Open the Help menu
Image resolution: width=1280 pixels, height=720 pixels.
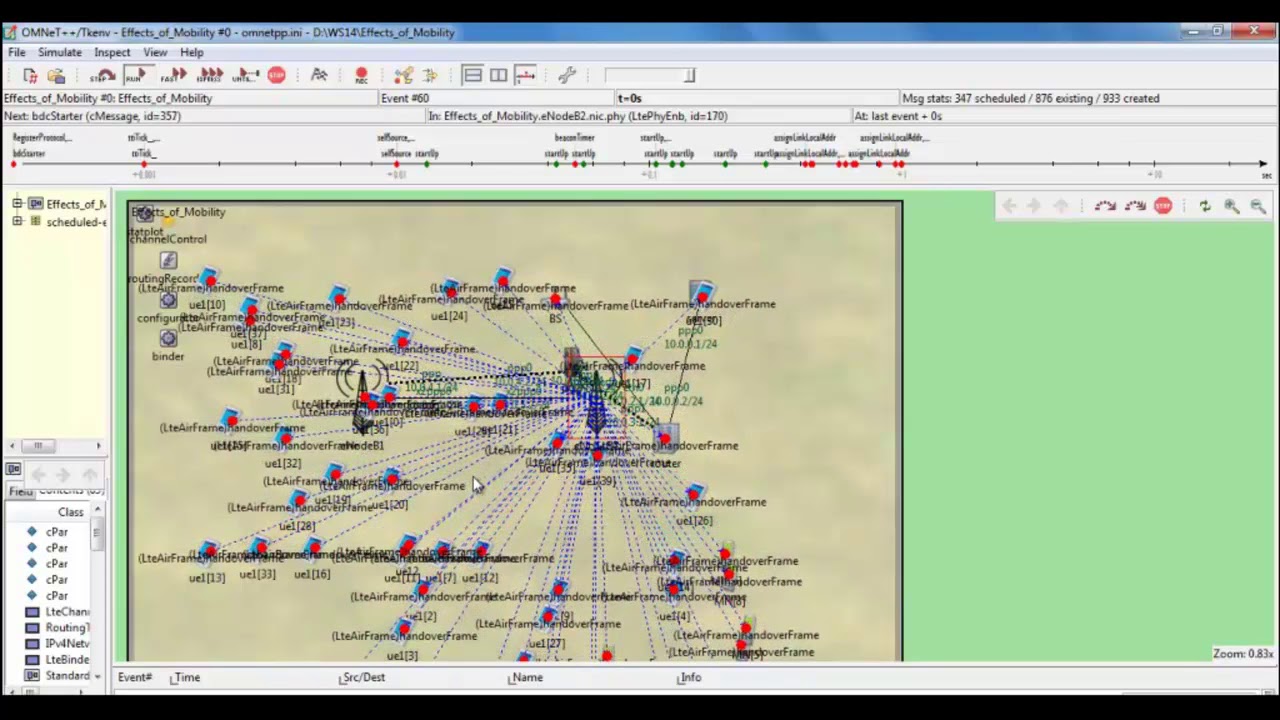(x=192, y=52)
